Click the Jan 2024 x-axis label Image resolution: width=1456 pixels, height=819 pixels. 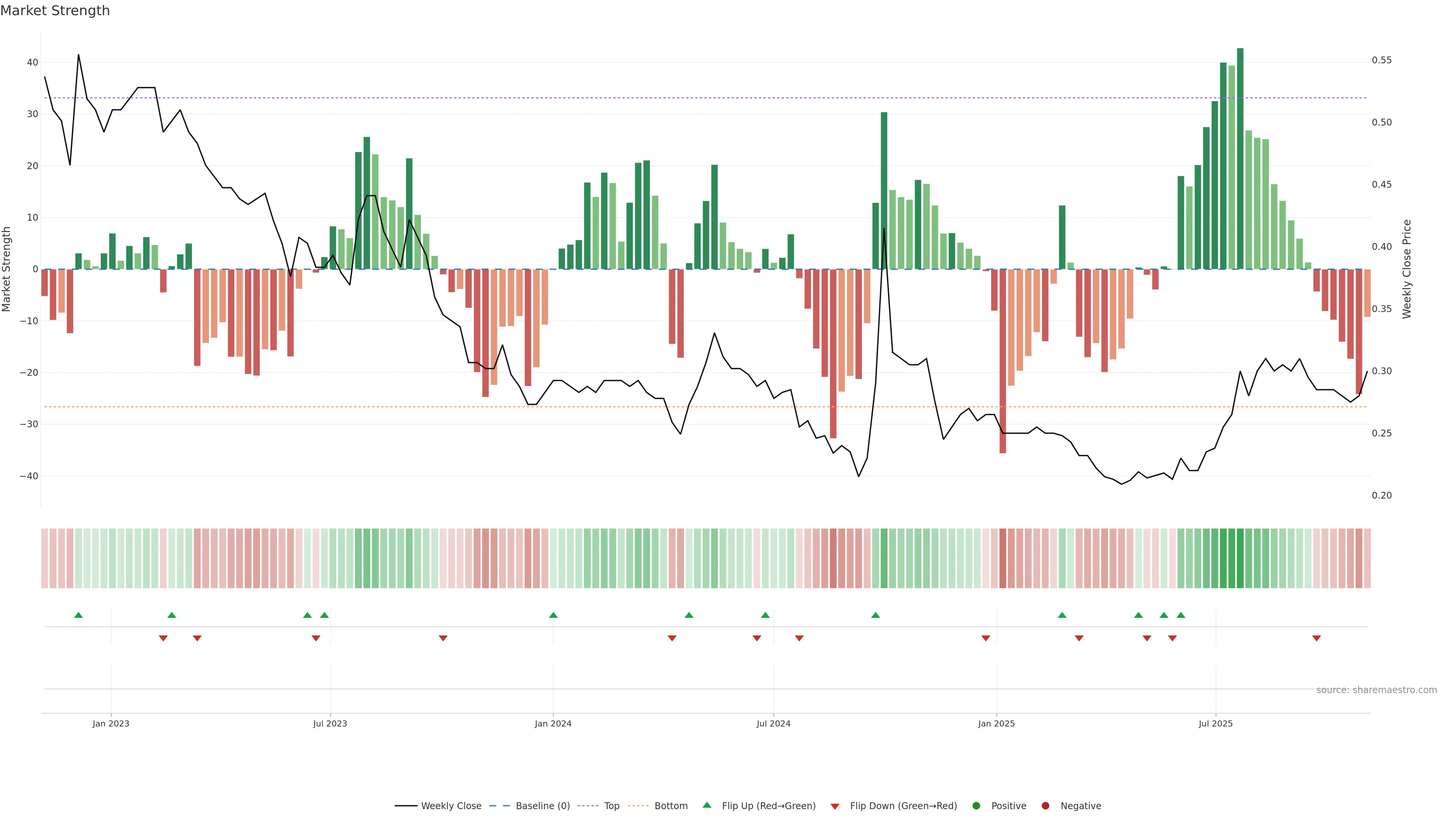coord(553,723)
